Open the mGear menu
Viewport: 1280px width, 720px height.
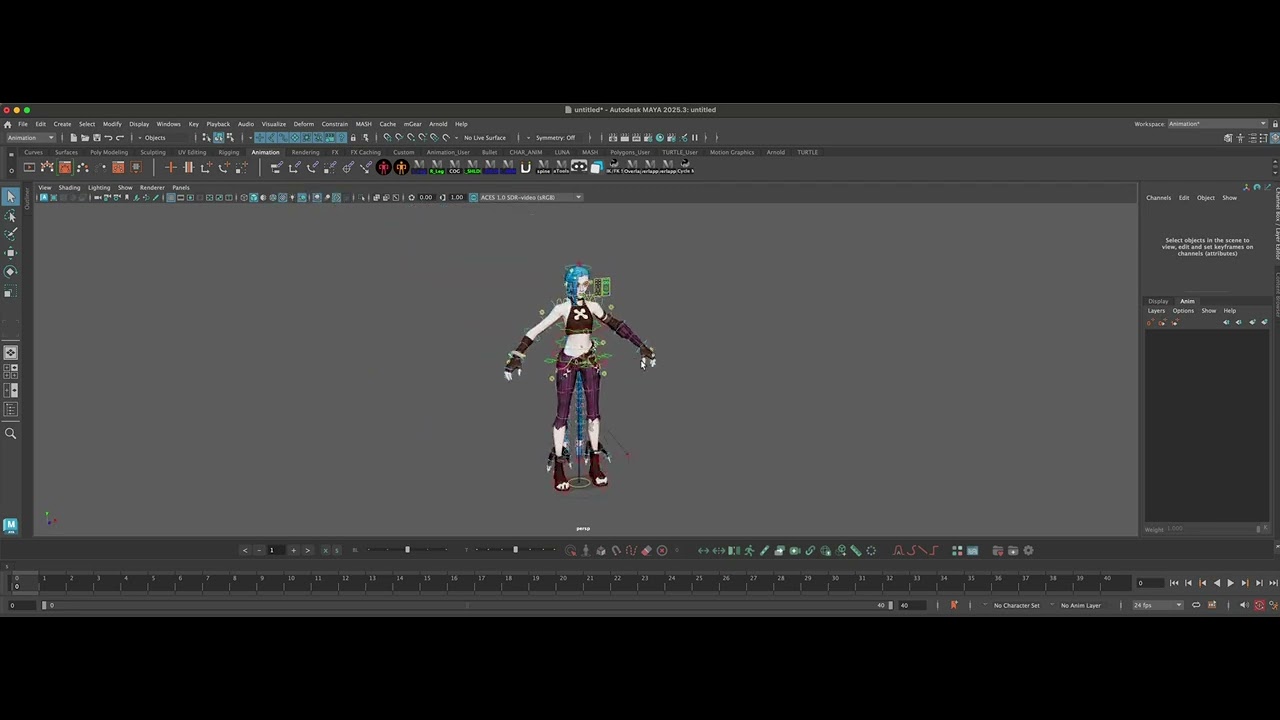tap(412, 124)
